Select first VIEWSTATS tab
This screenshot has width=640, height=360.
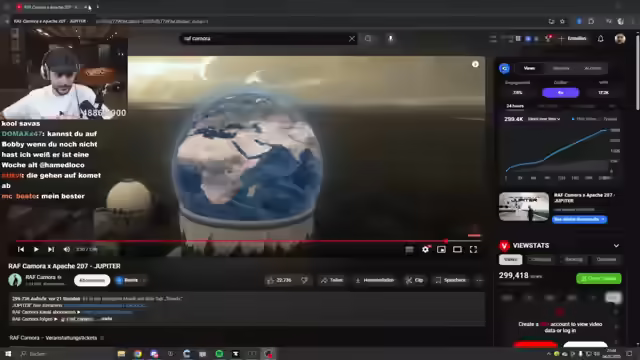tap(510, 260)
